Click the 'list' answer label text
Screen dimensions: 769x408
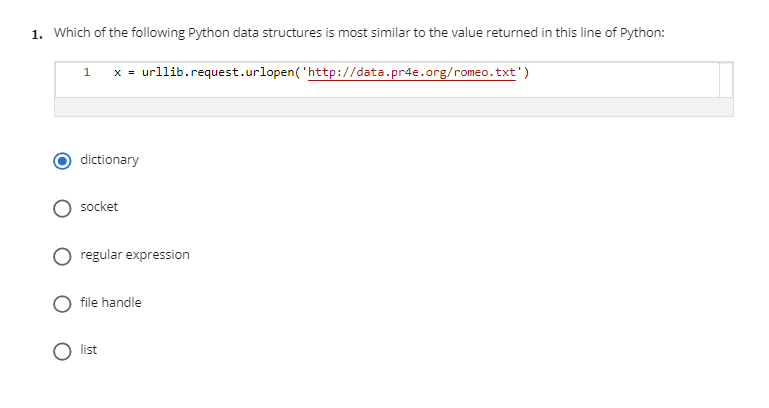(x=89, y=350)
